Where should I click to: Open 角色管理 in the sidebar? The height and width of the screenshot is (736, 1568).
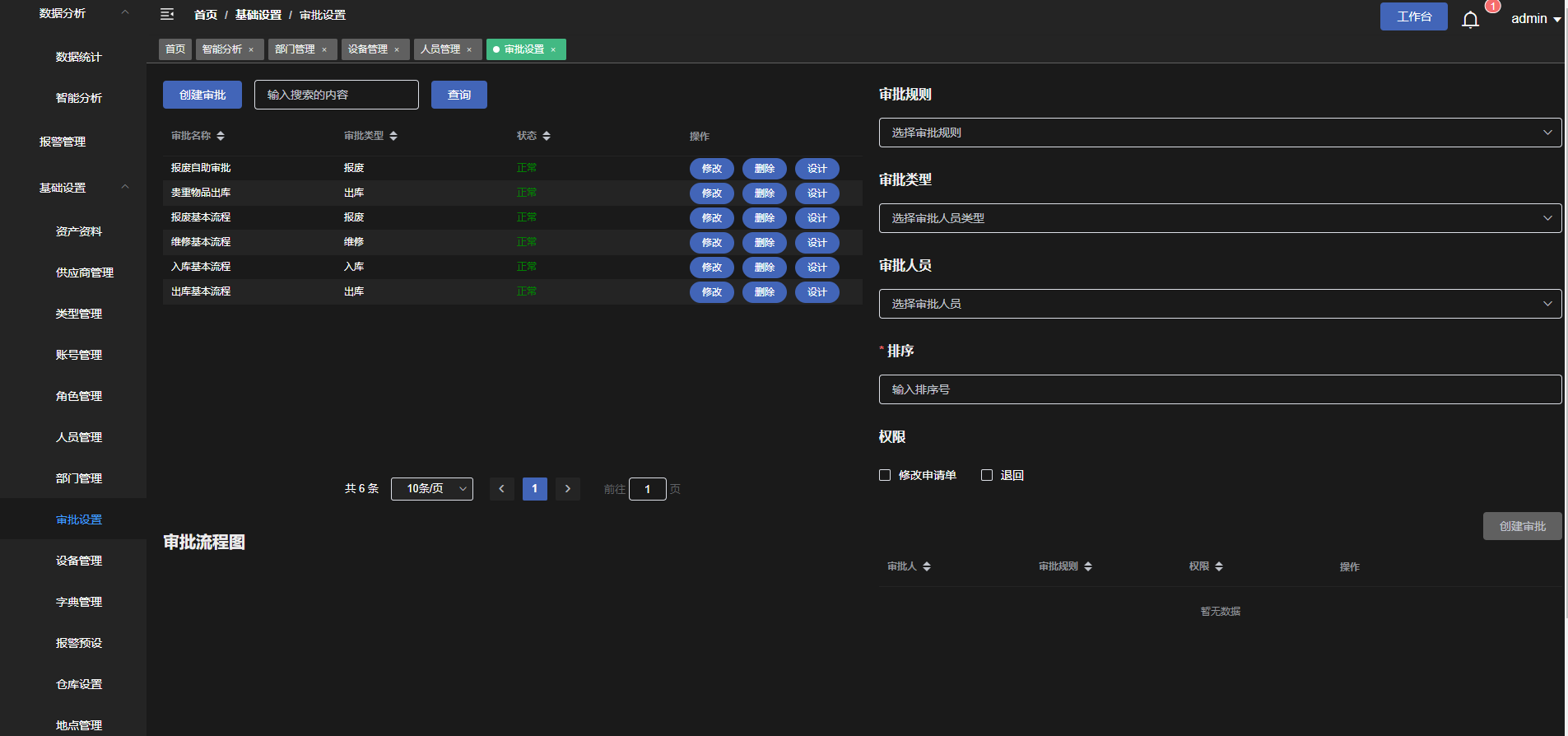pyautogui.click(x=79, y=396)
